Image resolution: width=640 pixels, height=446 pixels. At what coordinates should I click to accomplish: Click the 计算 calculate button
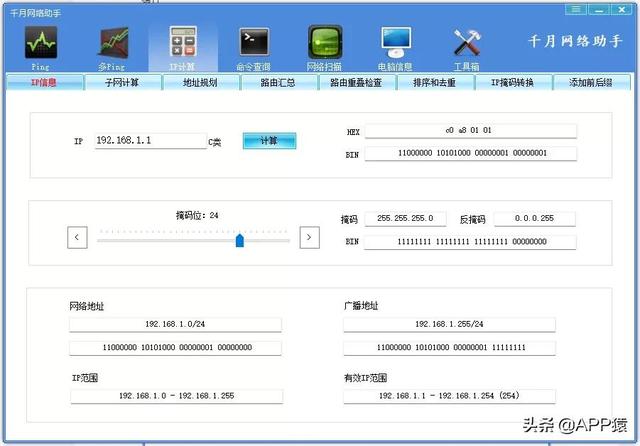pyautogui.click(x=269, y=141)
